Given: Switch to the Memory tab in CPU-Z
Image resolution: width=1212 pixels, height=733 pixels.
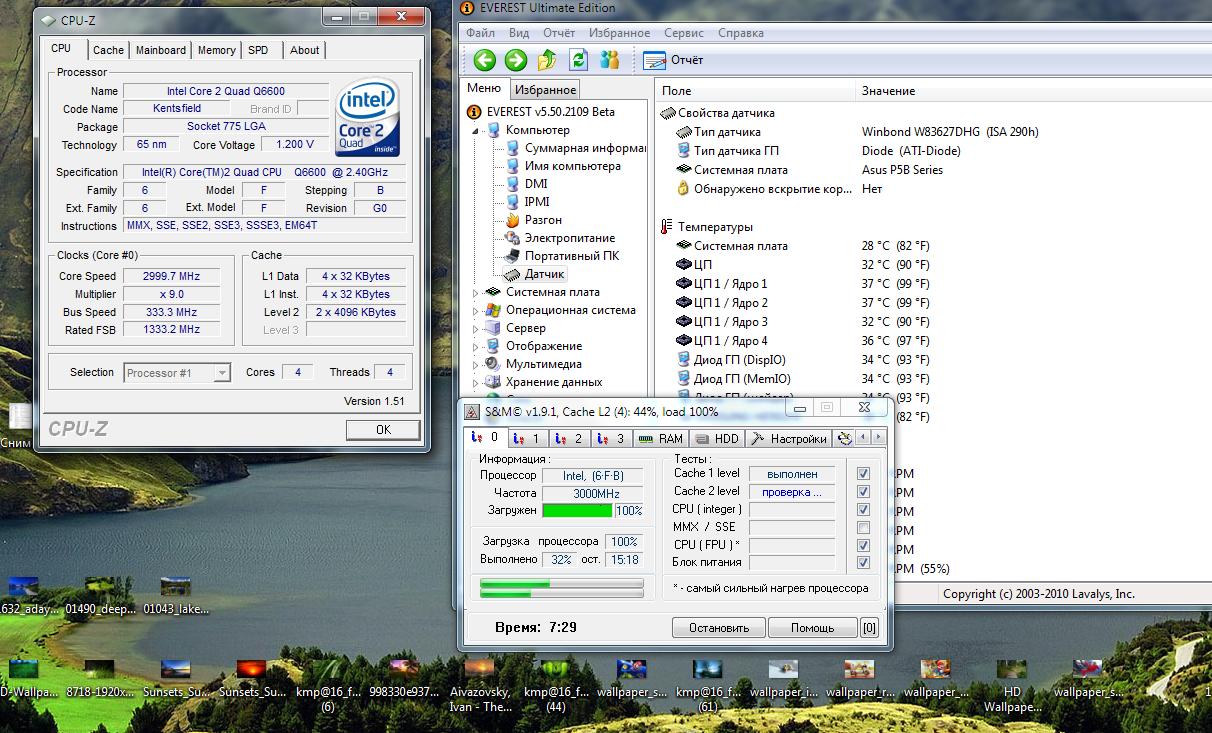Looking at the screenshot, I should 216,50.
